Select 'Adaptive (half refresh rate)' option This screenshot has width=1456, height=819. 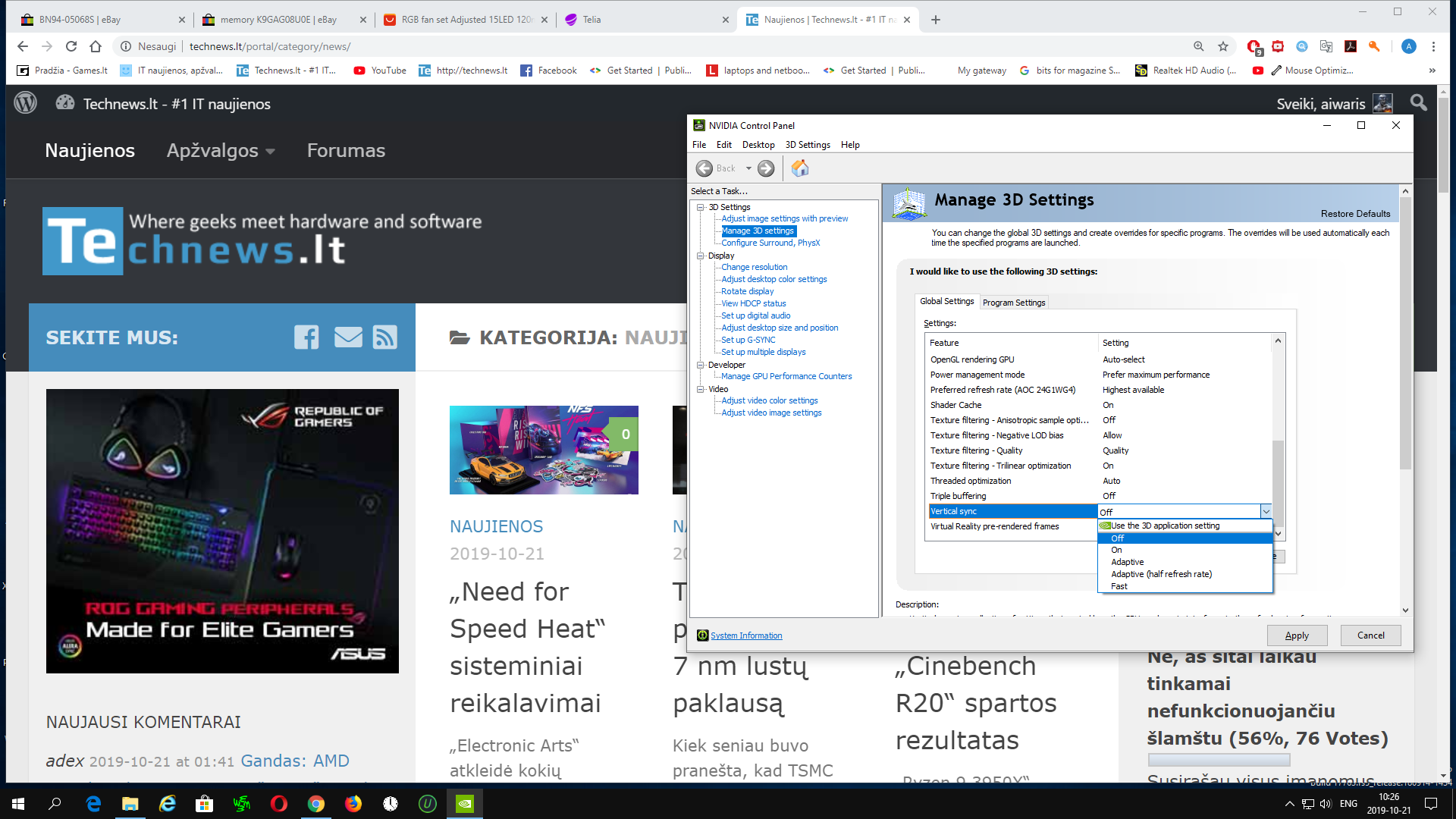point(1185,574)
